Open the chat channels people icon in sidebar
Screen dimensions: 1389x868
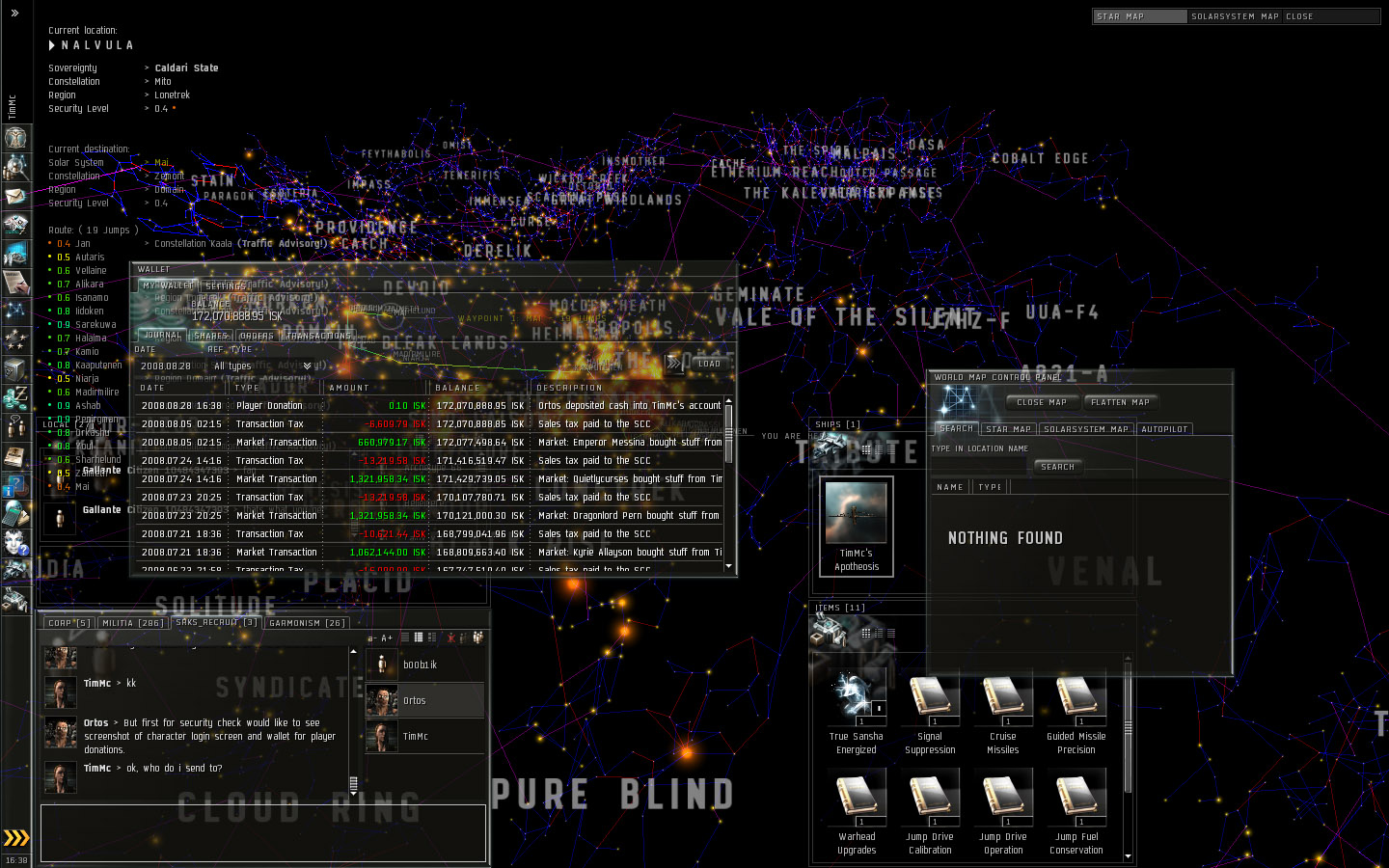pyautogui.click(x=15, y=426)
